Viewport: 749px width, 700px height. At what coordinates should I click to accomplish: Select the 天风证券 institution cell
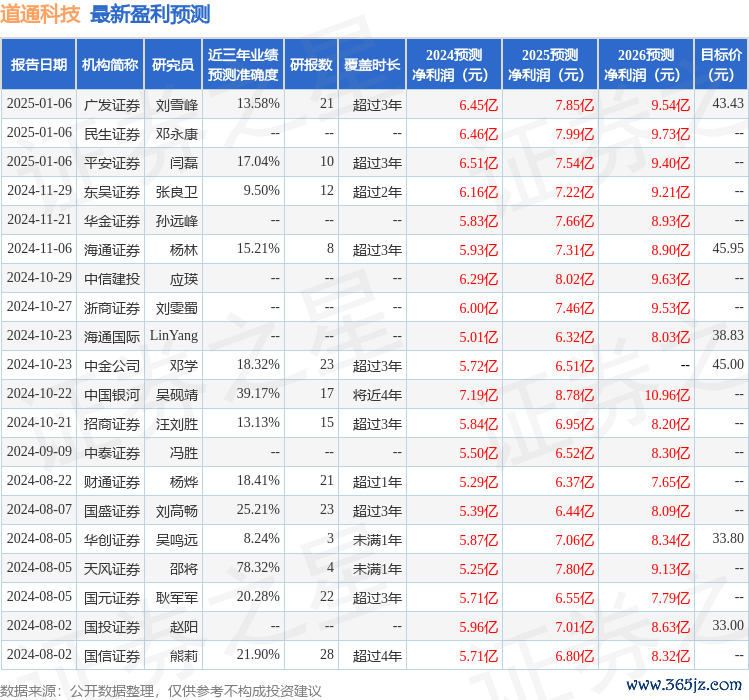112,569
